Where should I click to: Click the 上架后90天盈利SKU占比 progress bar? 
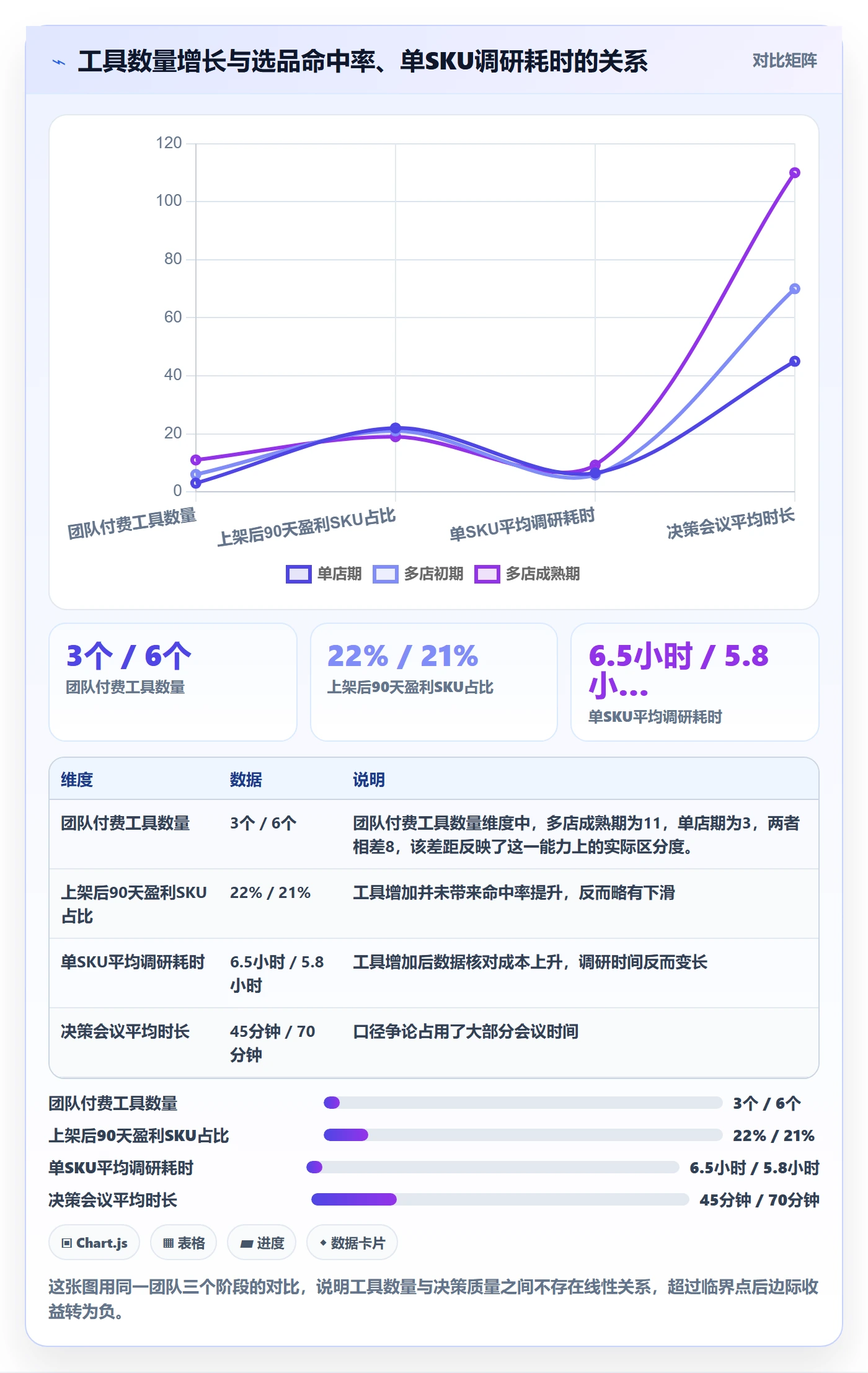523,1135
